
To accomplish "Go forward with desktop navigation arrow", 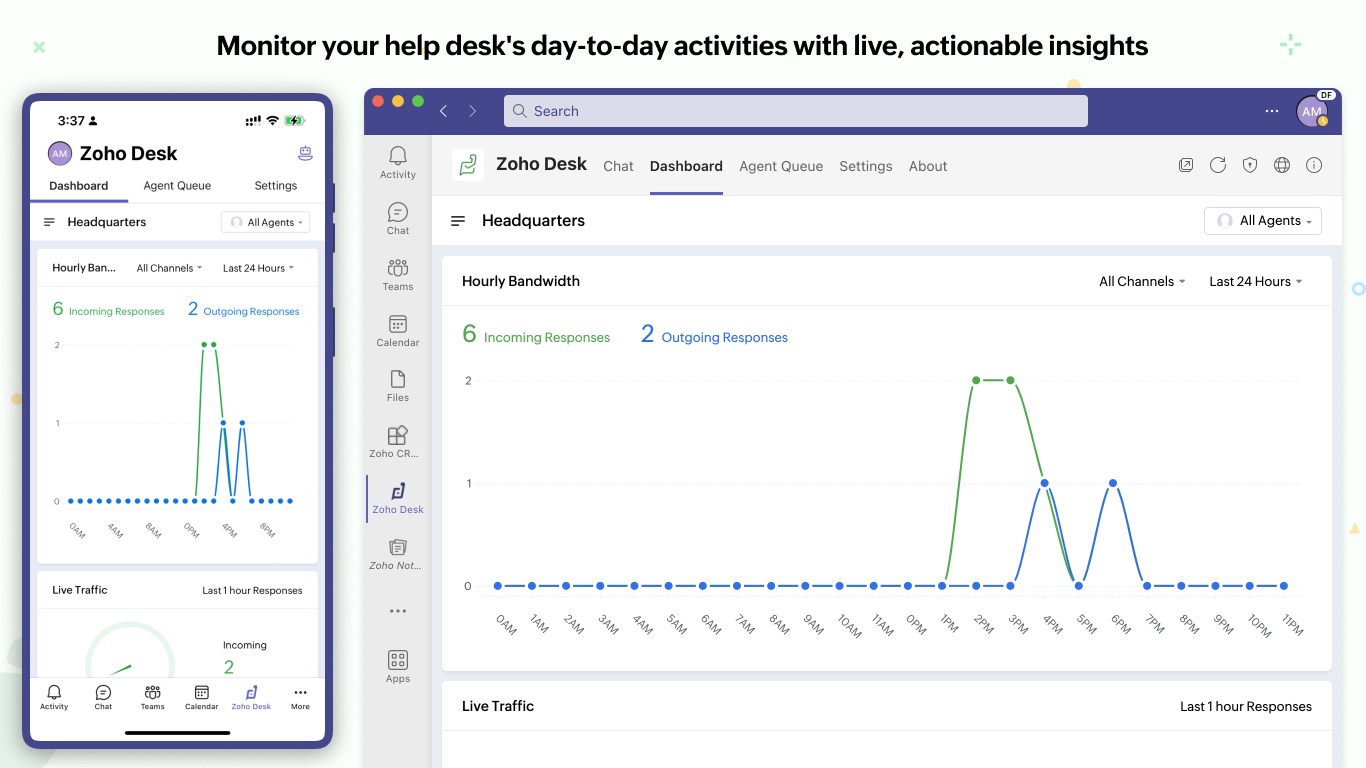I will (x=473, y=111).
